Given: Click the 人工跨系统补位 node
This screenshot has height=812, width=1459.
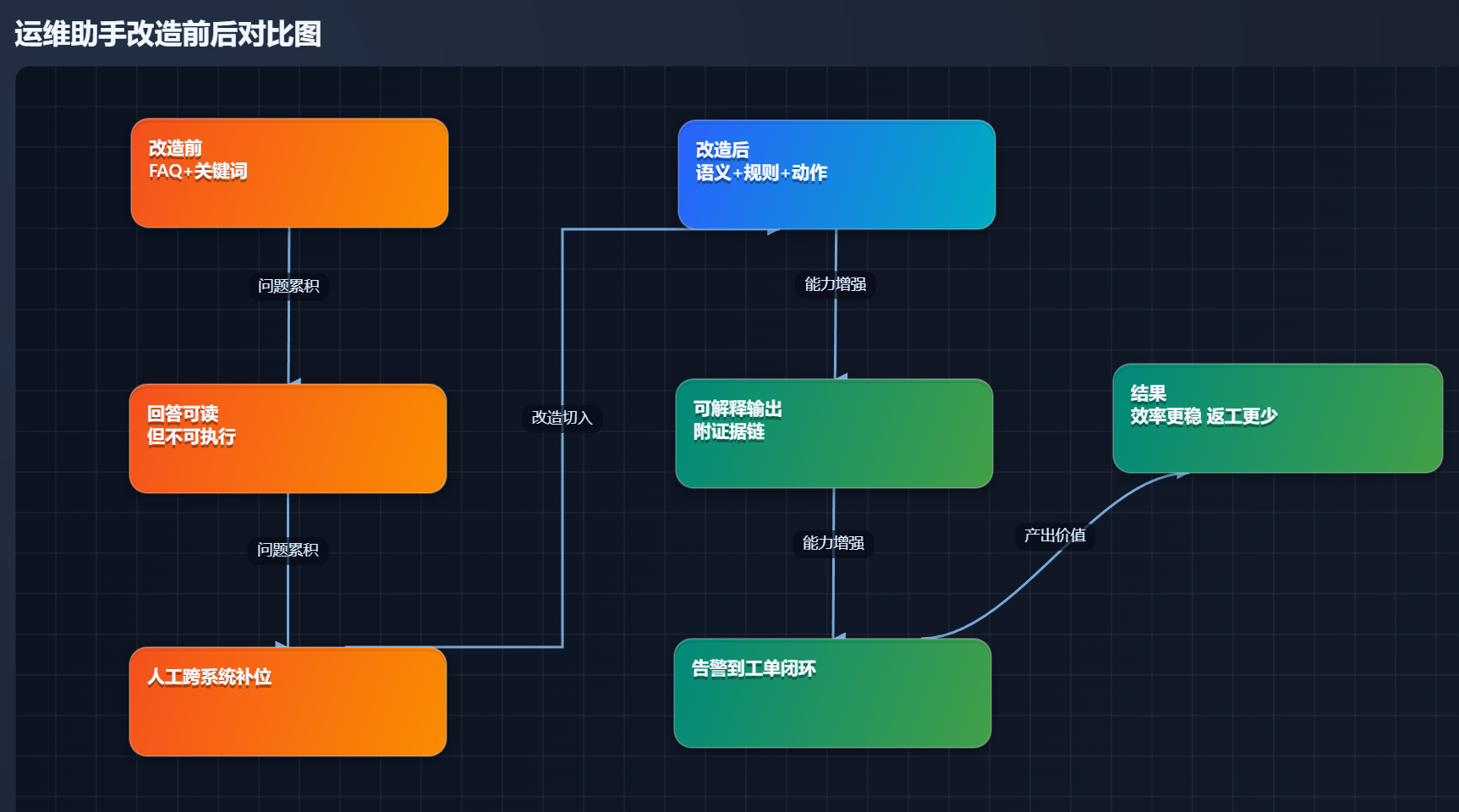Looking at the screenshot, I should pos(288,700).
